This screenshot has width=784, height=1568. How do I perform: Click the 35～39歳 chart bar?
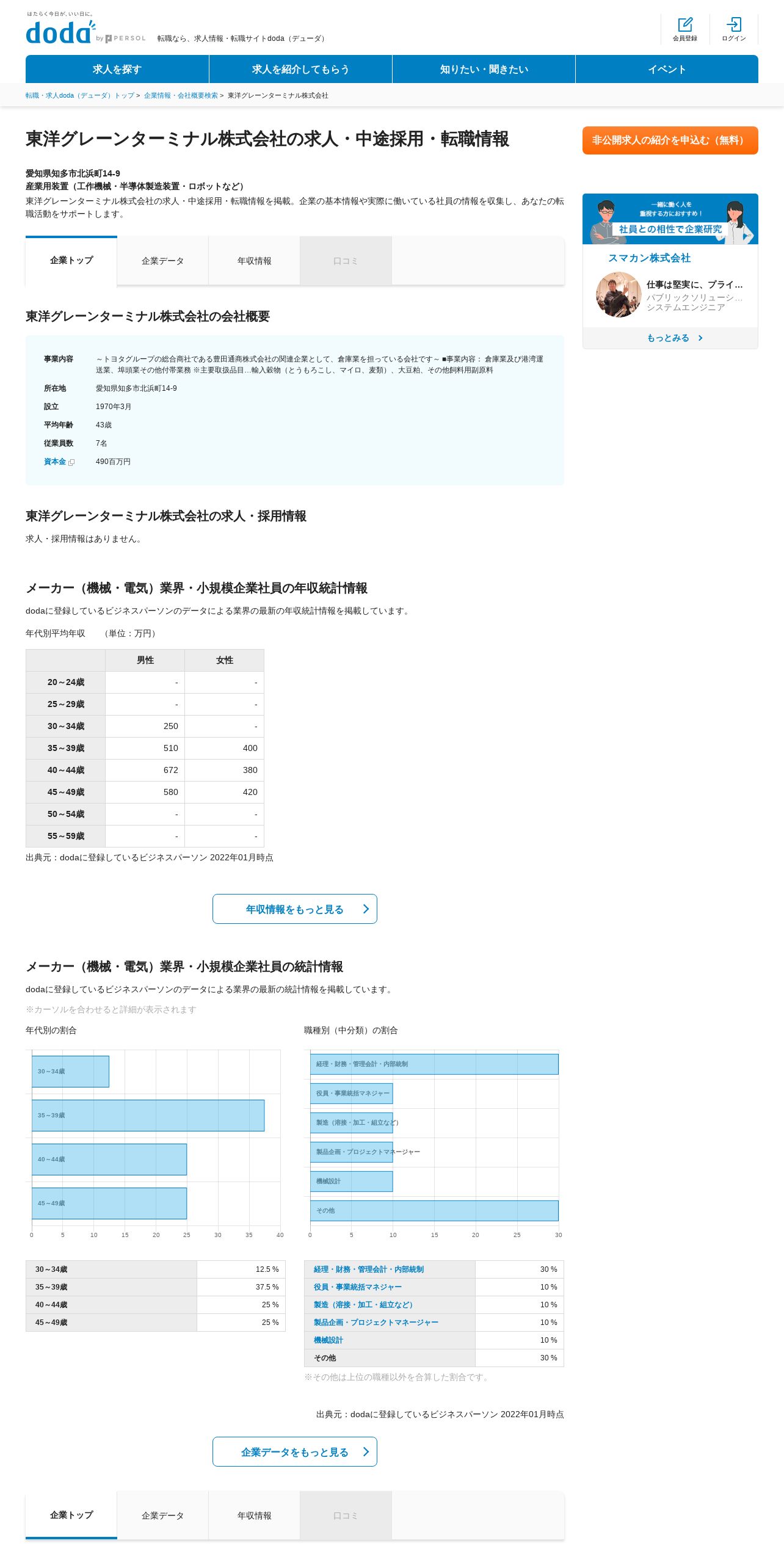(x=148, y=1115)
